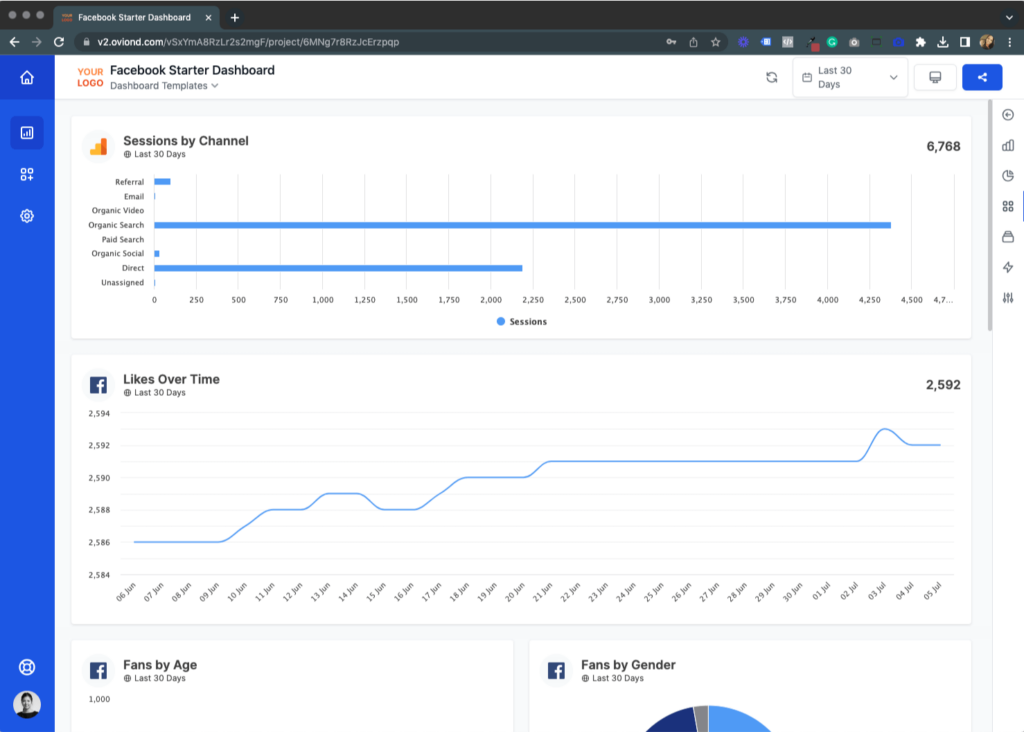The image size is (1024, 732).
Task: Click the Sessions by Channel widget title
Action: tap(186, 140)
